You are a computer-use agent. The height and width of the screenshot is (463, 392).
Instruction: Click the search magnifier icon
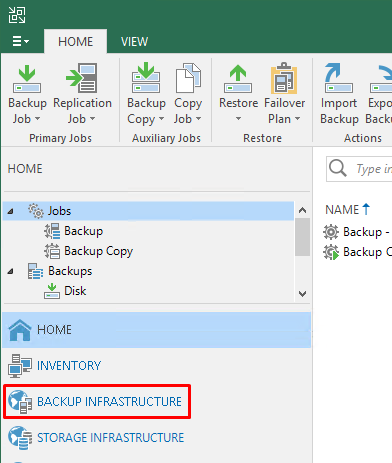[x=338, y=168]
